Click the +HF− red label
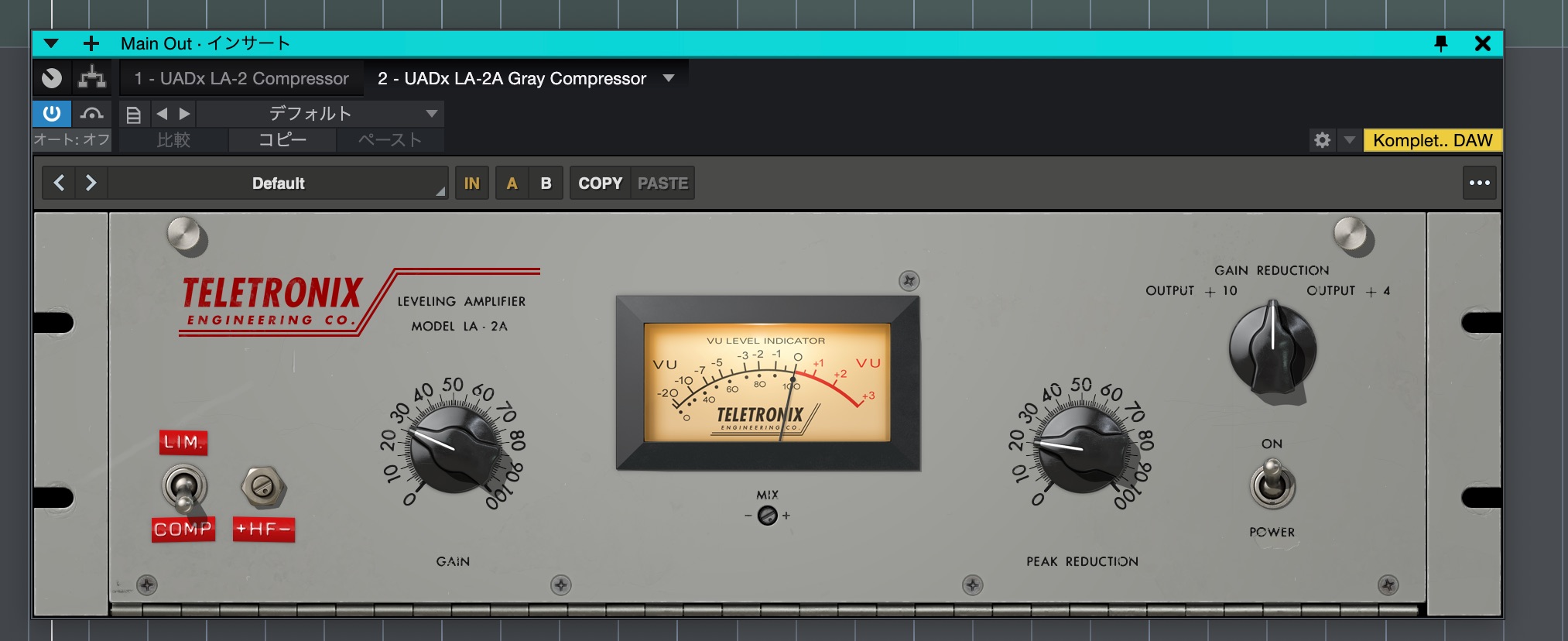1568x641 pixels. (264, 529)
